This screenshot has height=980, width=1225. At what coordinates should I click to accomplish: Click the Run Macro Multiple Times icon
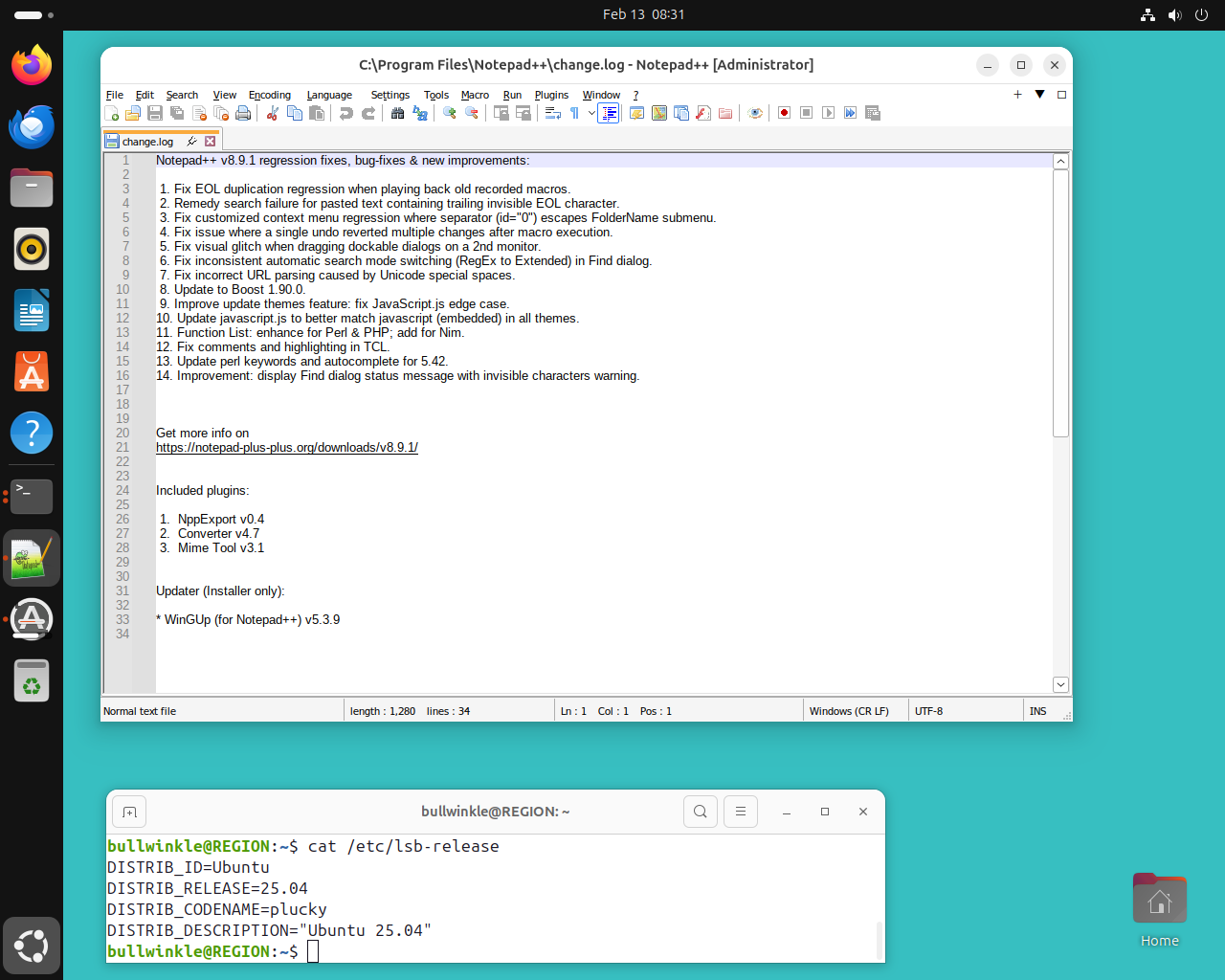pyautogui.click(x=850, y=113)
